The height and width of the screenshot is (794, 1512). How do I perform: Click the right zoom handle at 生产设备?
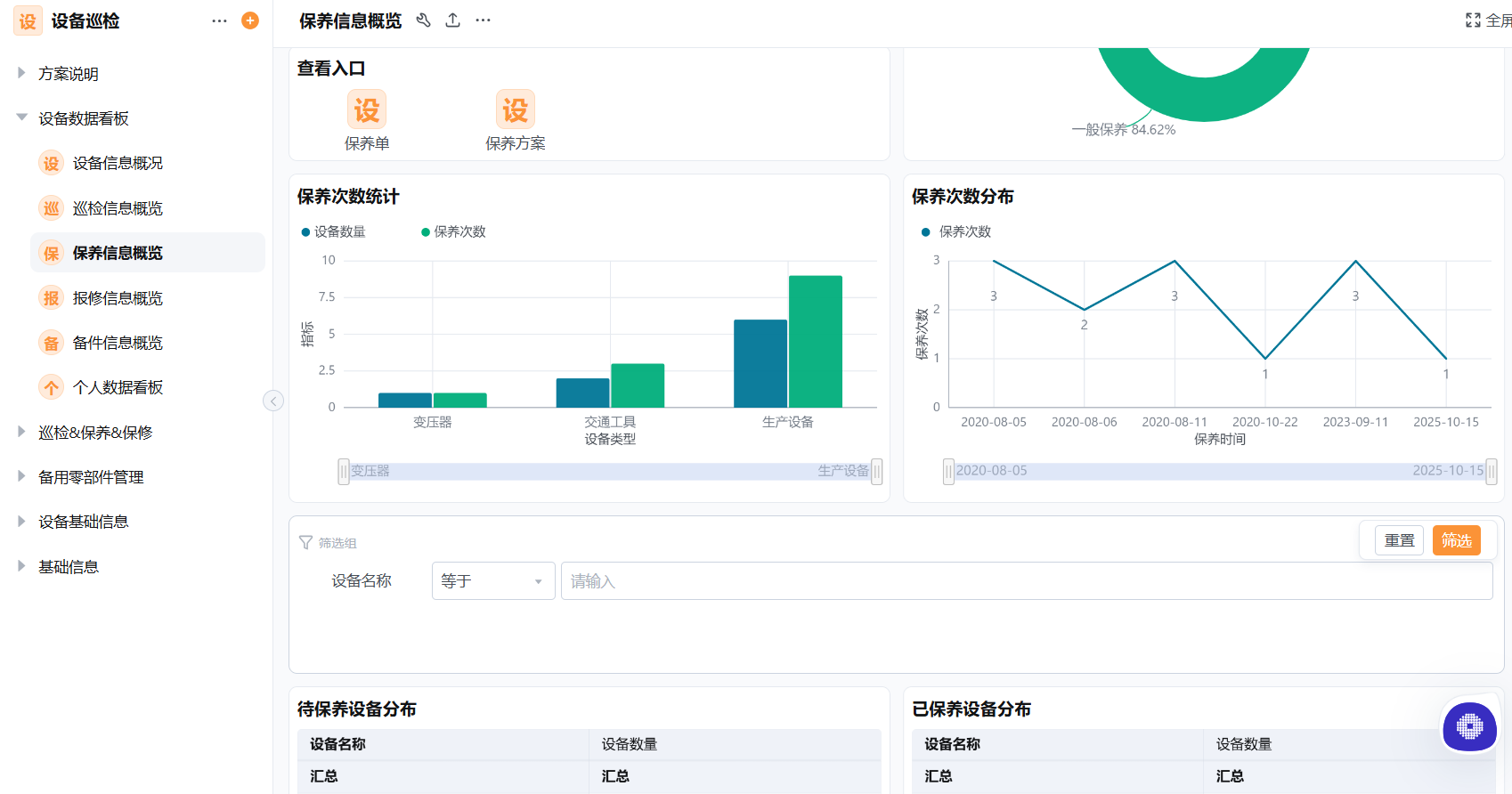(x=877, y=471)
